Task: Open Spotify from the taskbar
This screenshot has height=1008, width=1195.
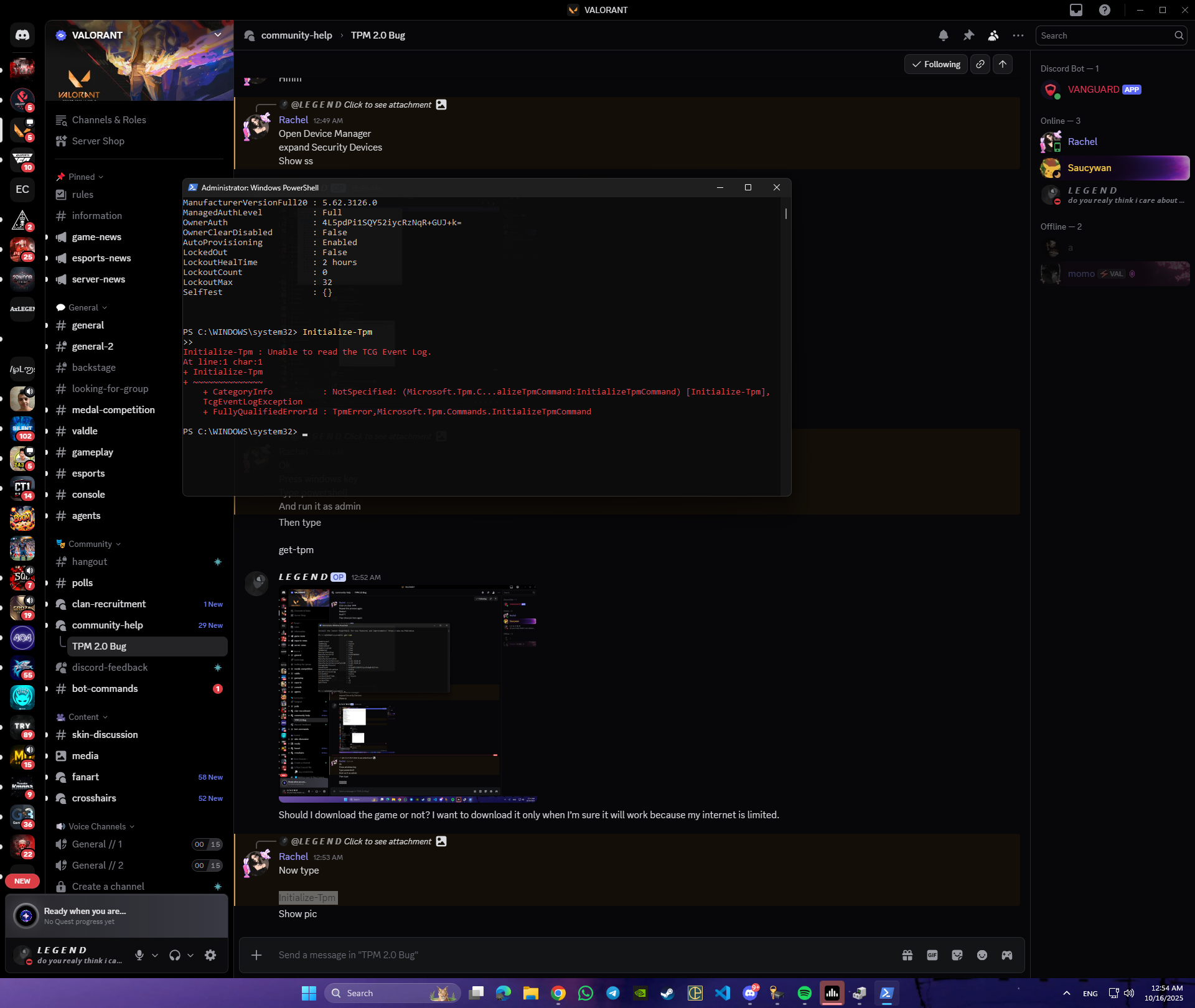Action: coord(804,993)
